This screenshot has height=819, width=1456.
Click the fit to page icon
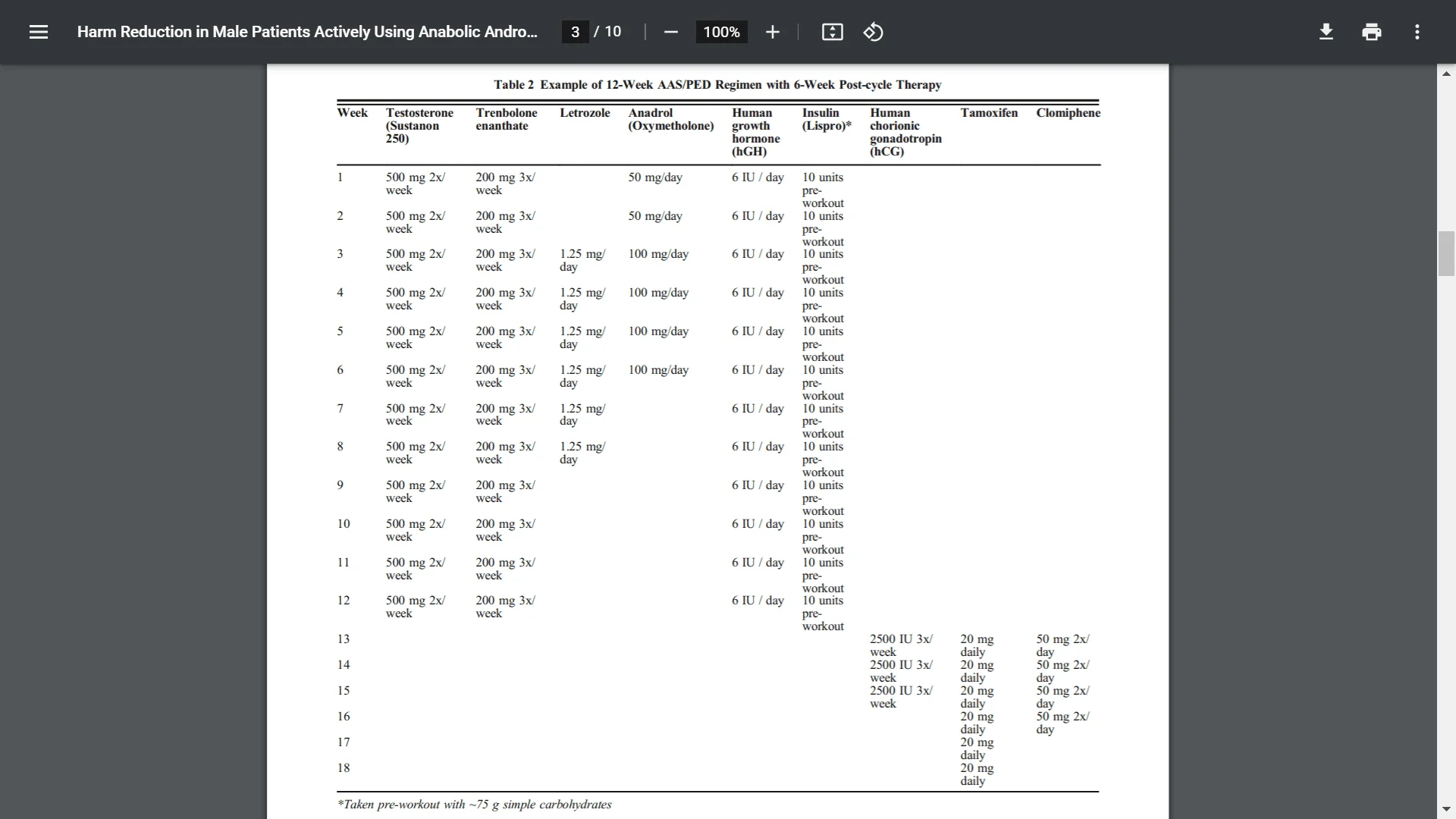832,32
